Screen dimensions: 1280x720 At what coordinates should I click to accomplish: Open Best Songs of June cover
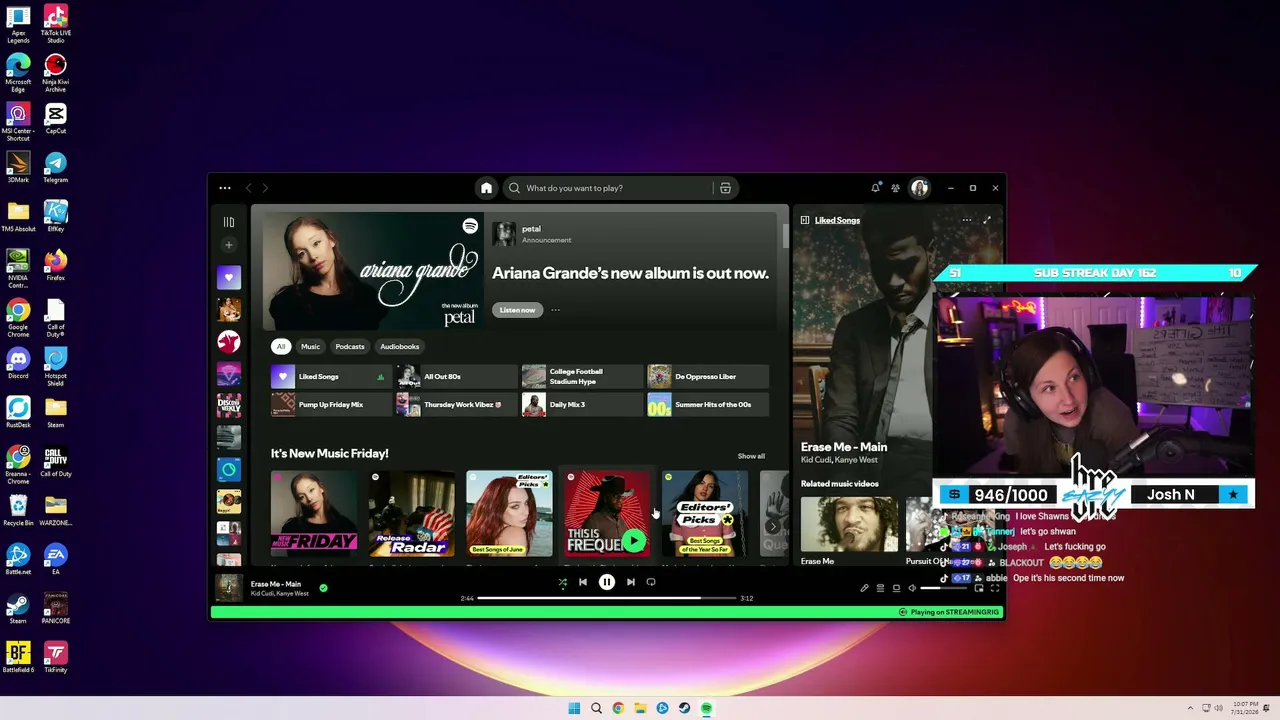(x=509, y=513)
